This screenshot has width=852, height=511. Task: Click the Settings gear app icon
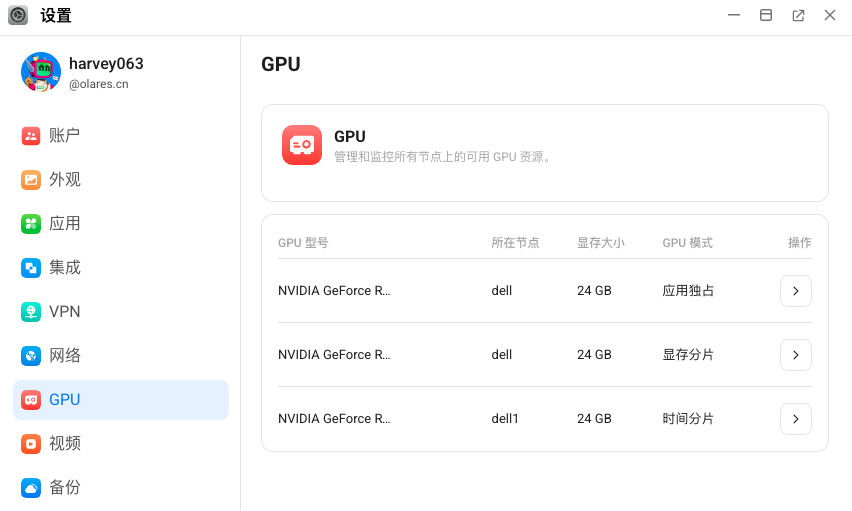tap(18, 15)
